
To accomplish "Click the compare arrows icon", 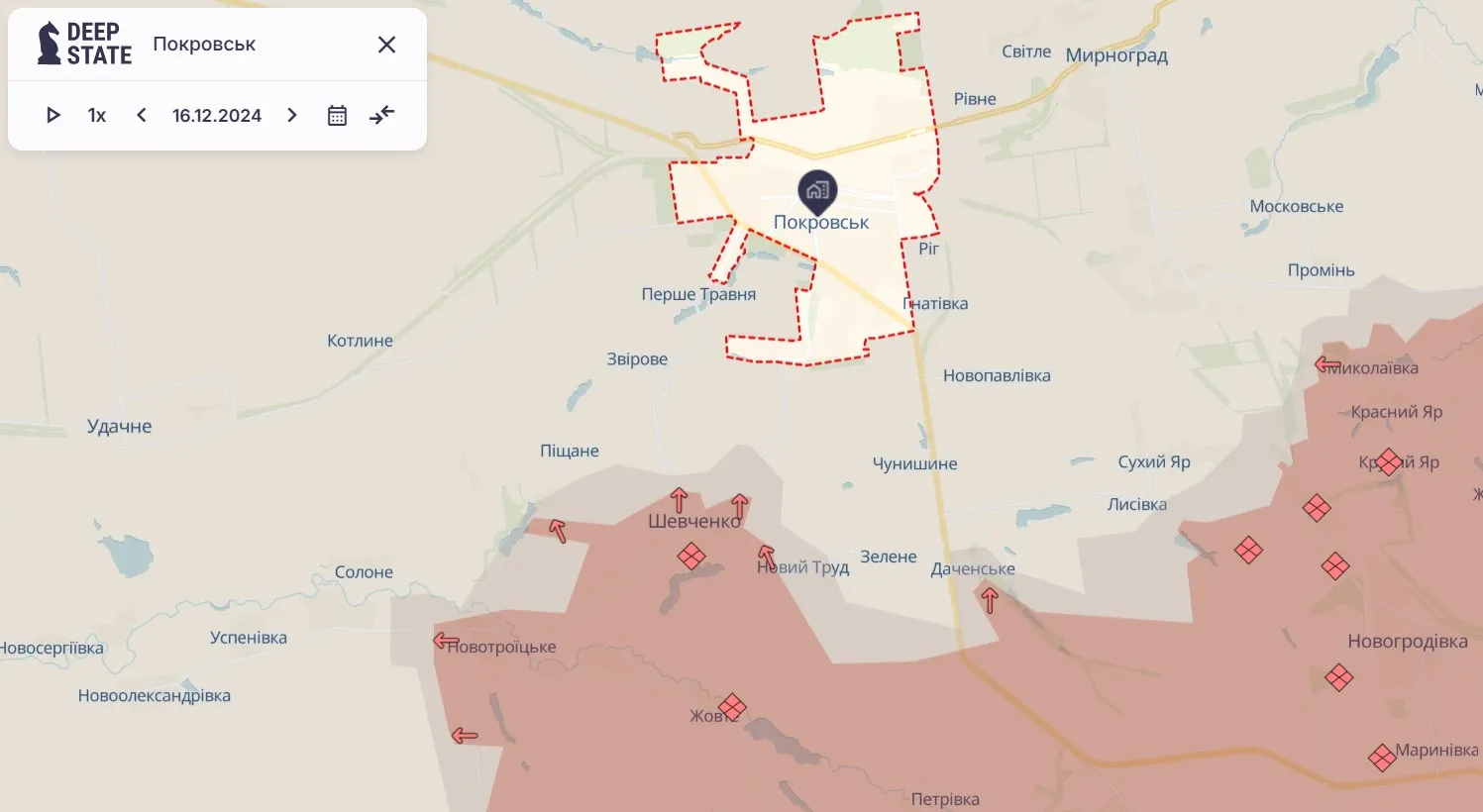I will [381, 116].
